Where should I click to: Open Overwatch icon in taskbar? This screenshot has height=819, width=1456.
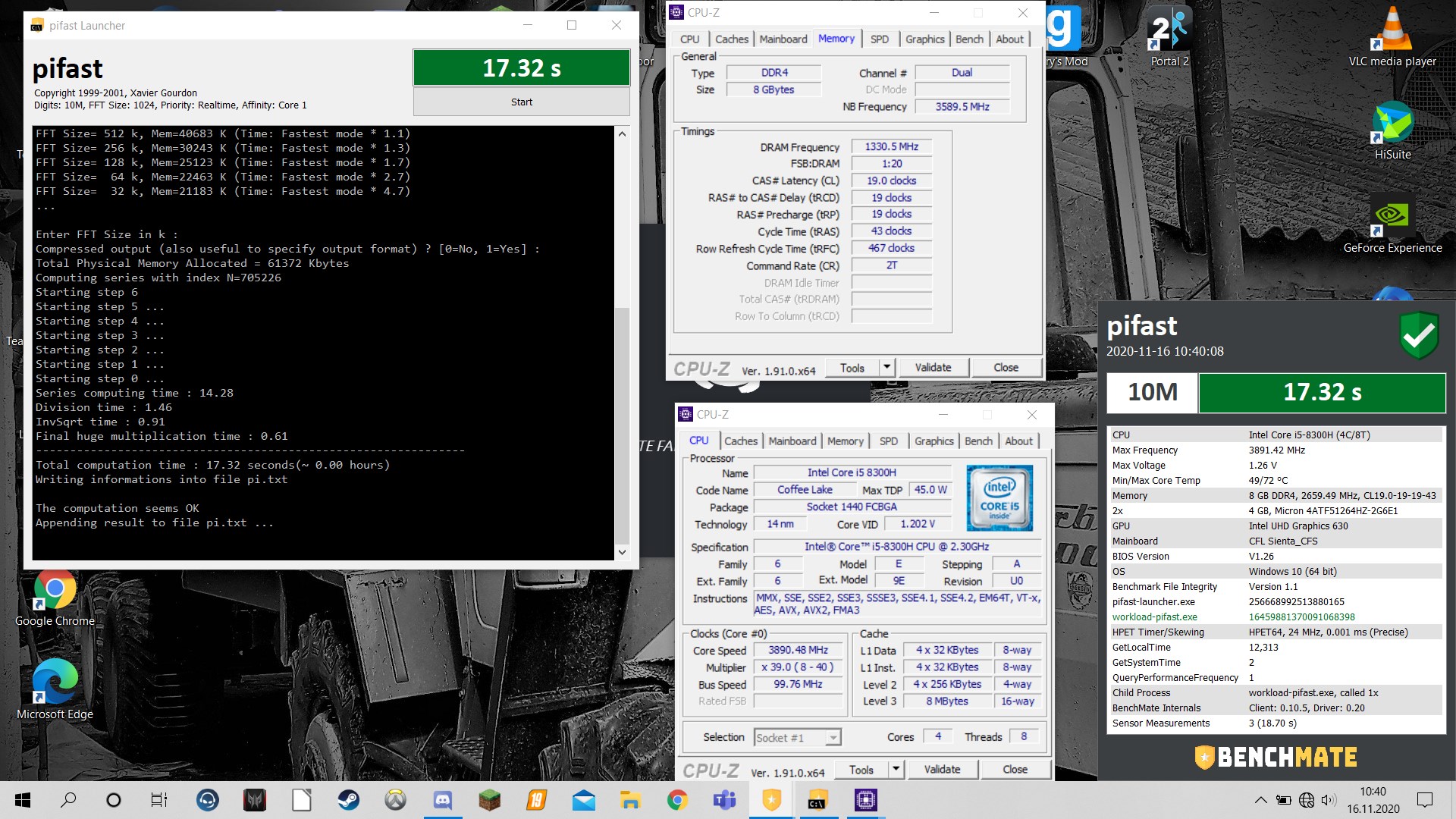[x=395, y=800]
